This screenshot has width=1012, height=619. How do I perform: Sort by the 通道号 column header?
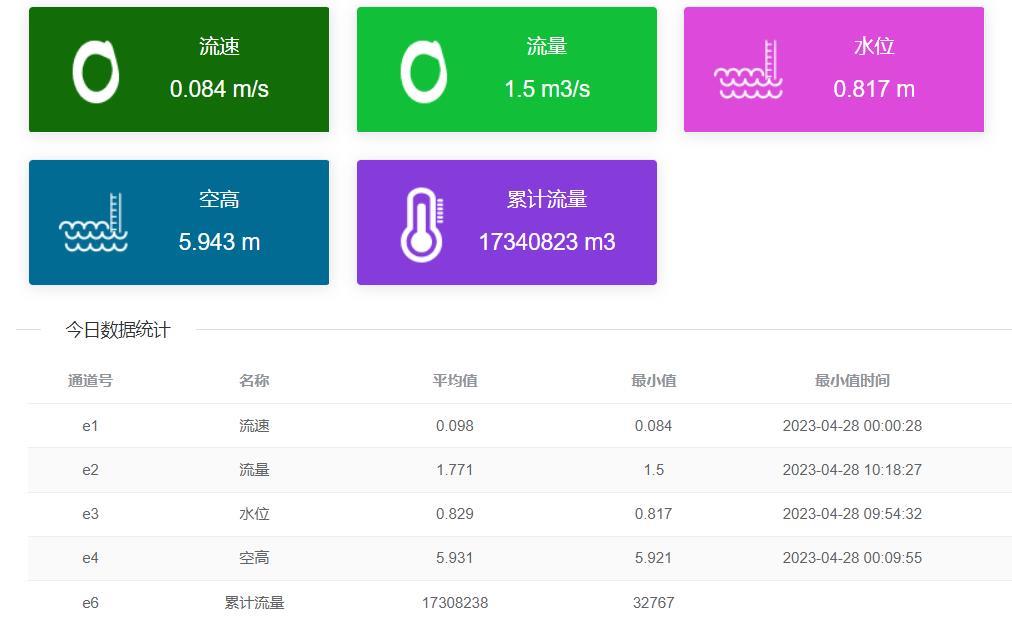(90, 381)
